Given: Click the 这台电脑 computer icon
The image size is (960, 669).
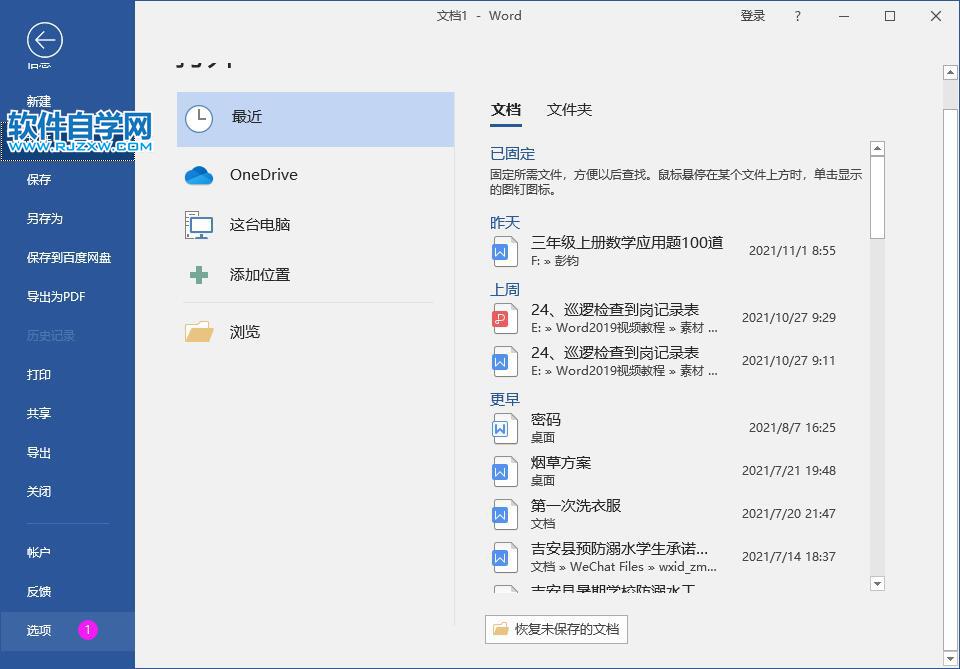Looking at the screenshot, I should coord(198,224).
